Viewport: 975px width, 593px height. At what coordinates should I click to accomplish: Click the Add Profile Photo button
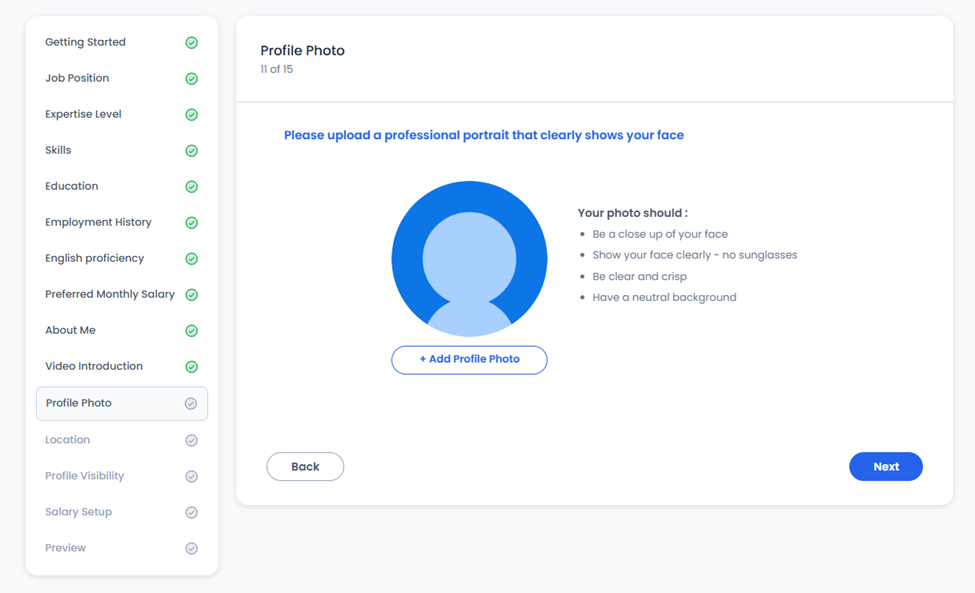[469, 360]
